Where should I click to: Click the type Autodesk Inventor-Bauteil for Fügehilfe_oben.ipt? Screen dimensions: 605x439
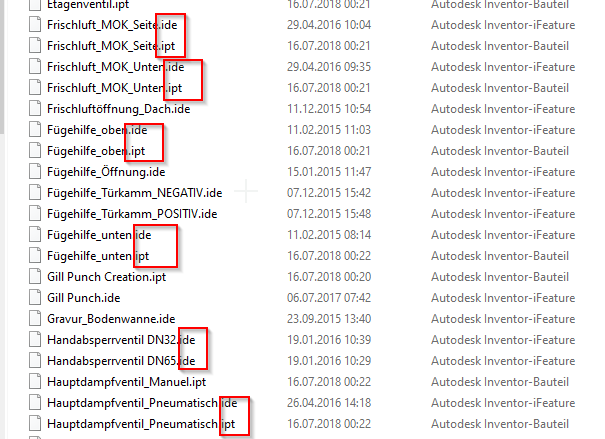point(500,151)
